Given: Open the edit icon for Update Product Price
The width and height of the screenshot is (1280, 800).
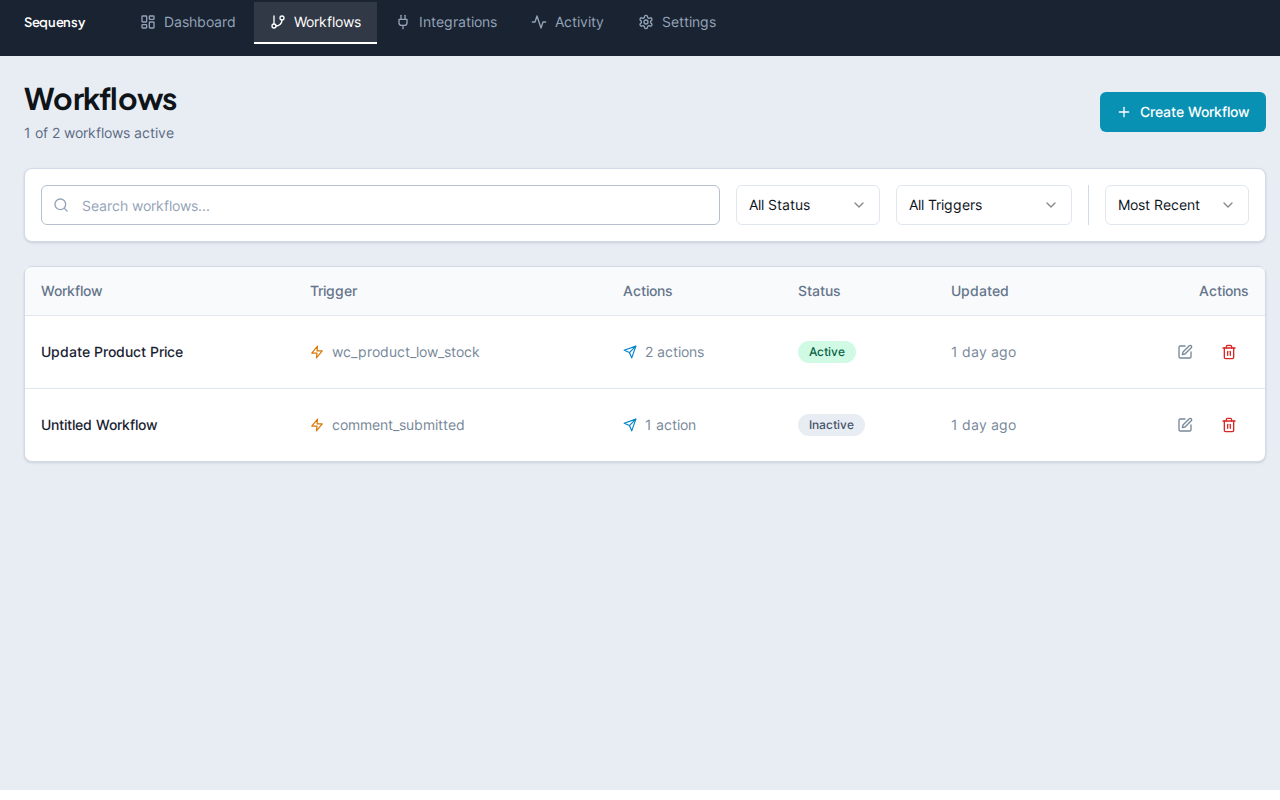Looking at the screenshot, I should click(1184, 352).
